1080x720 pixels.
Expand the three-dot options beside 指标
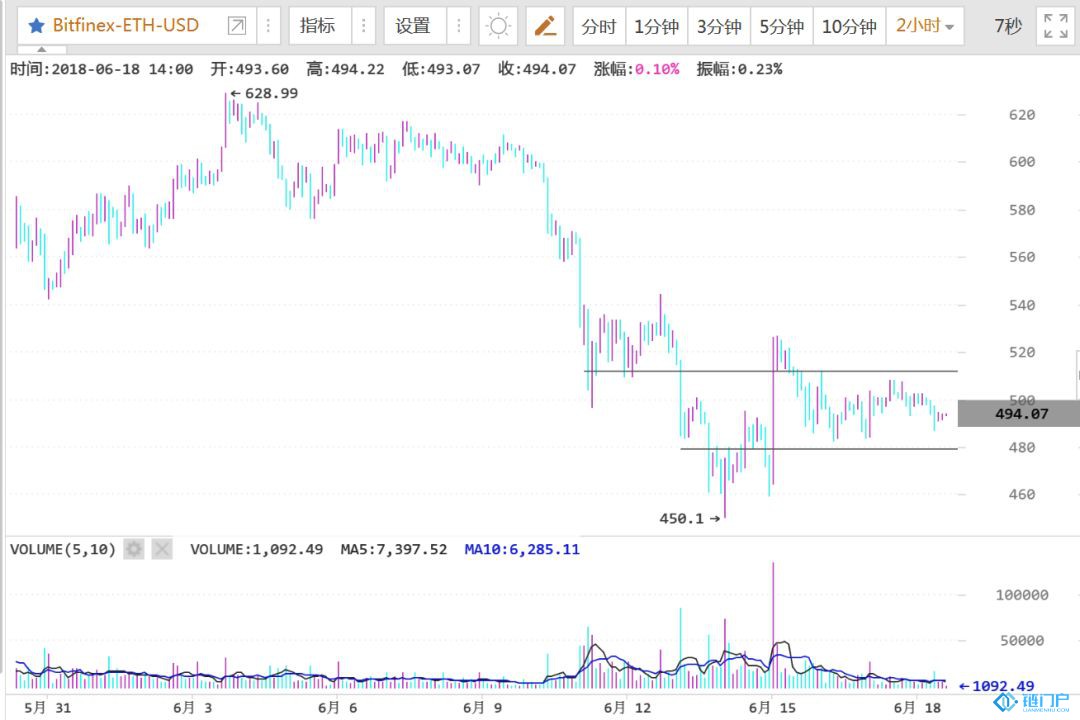(364, 26)
